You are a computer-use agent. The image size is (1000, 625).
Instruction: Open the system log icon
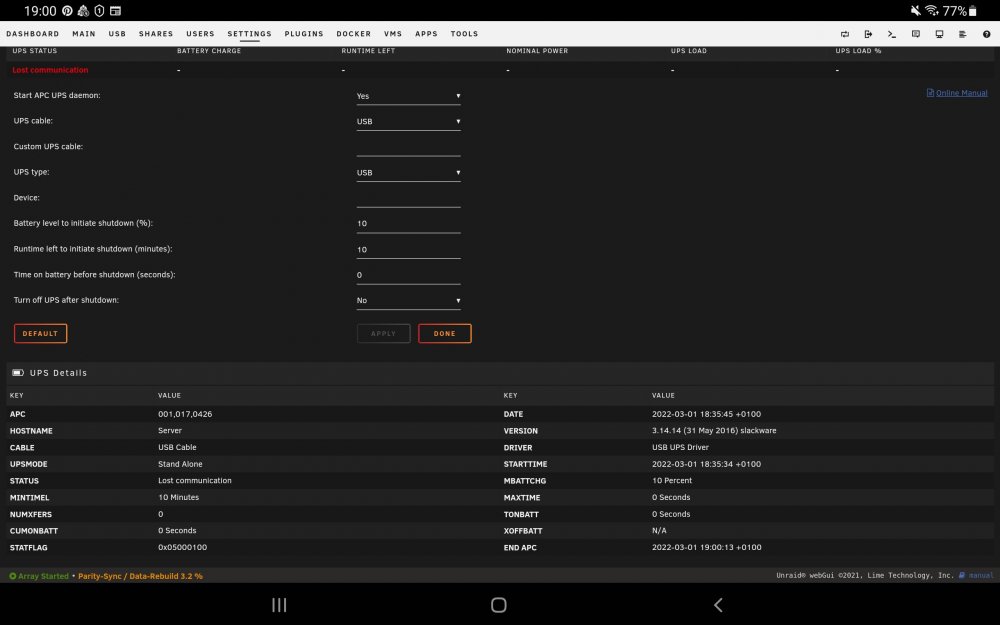(962, 34)
